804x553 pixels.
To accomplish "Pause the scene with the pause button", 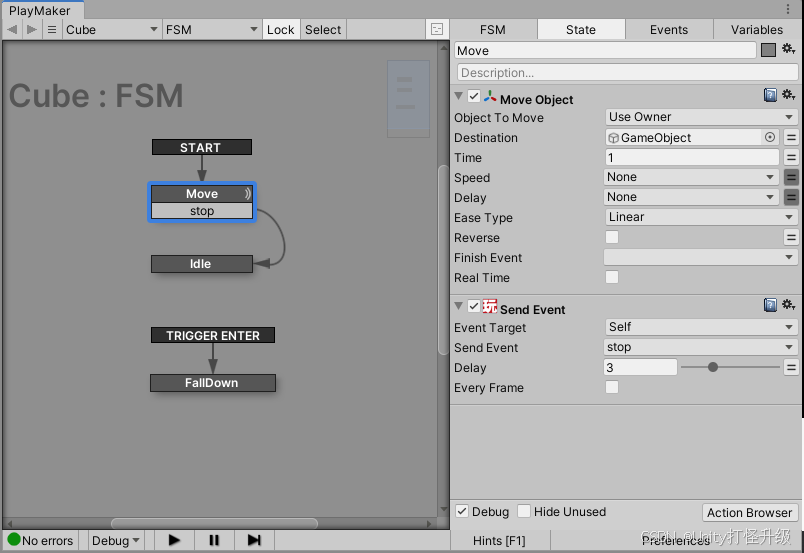I will pyautogui.click(x=214, y=540).
